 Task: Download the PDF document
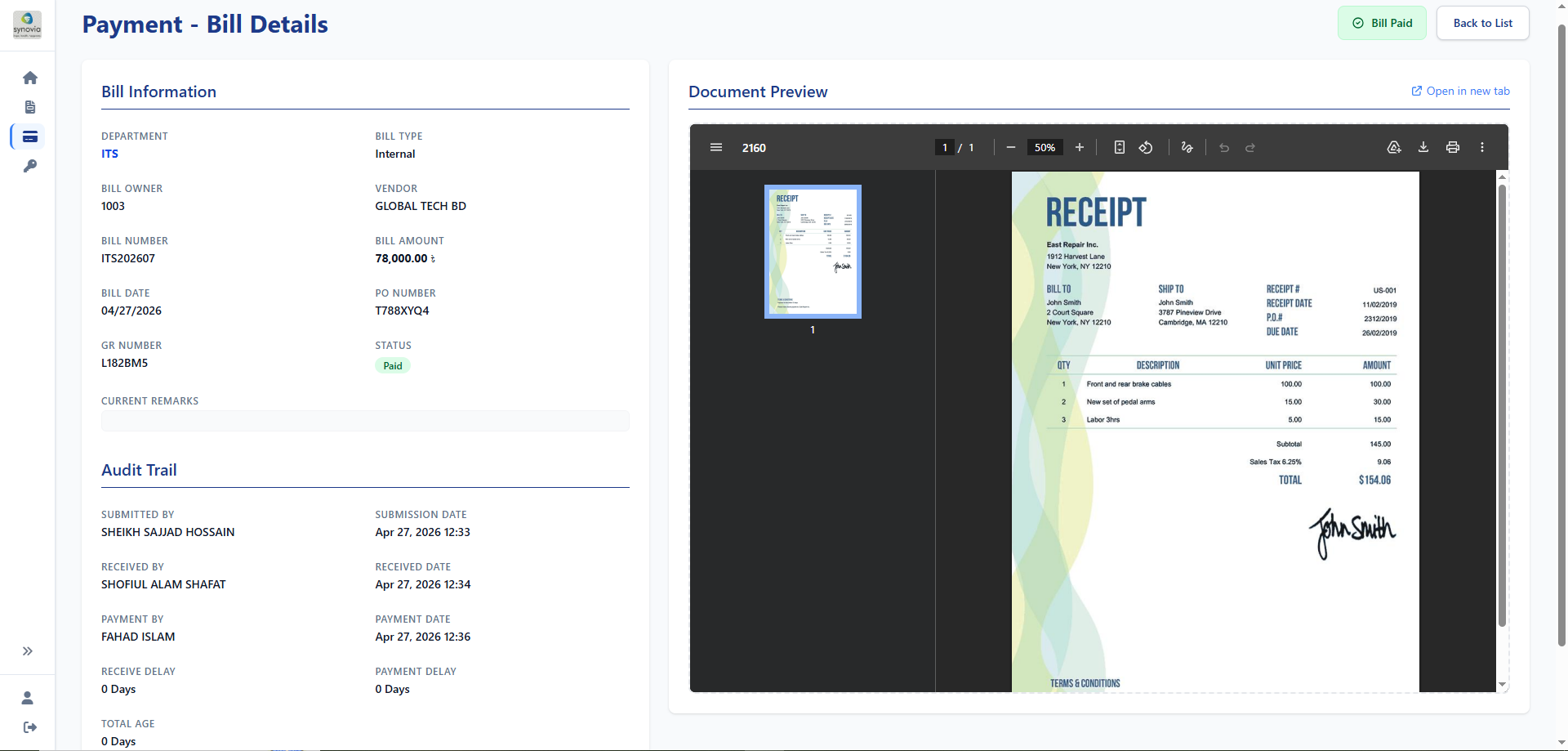point(1423,147)
